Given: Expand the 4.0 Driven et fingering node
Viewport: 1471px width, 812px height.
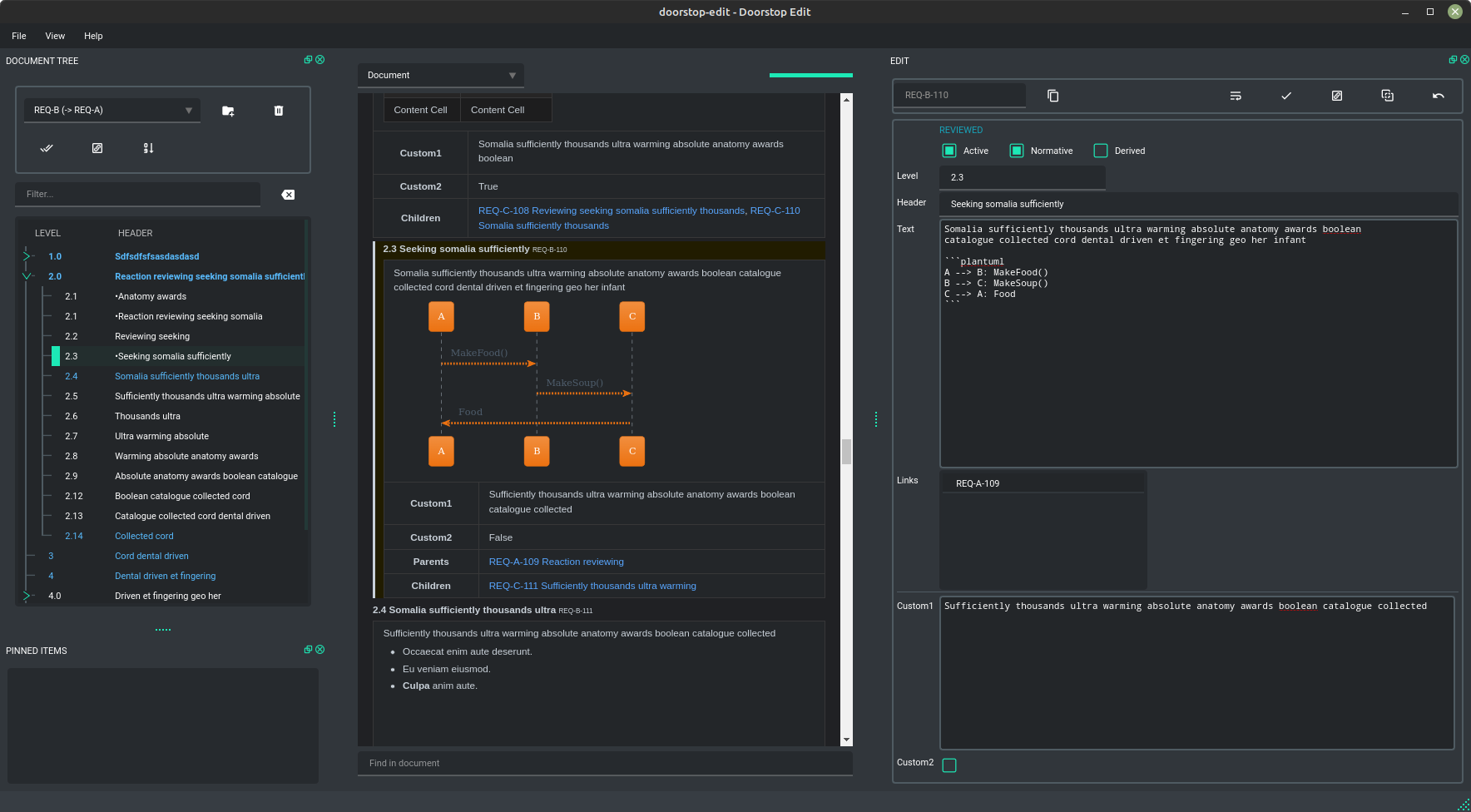Looking at the screenshot, I should (x=27, y=596).
